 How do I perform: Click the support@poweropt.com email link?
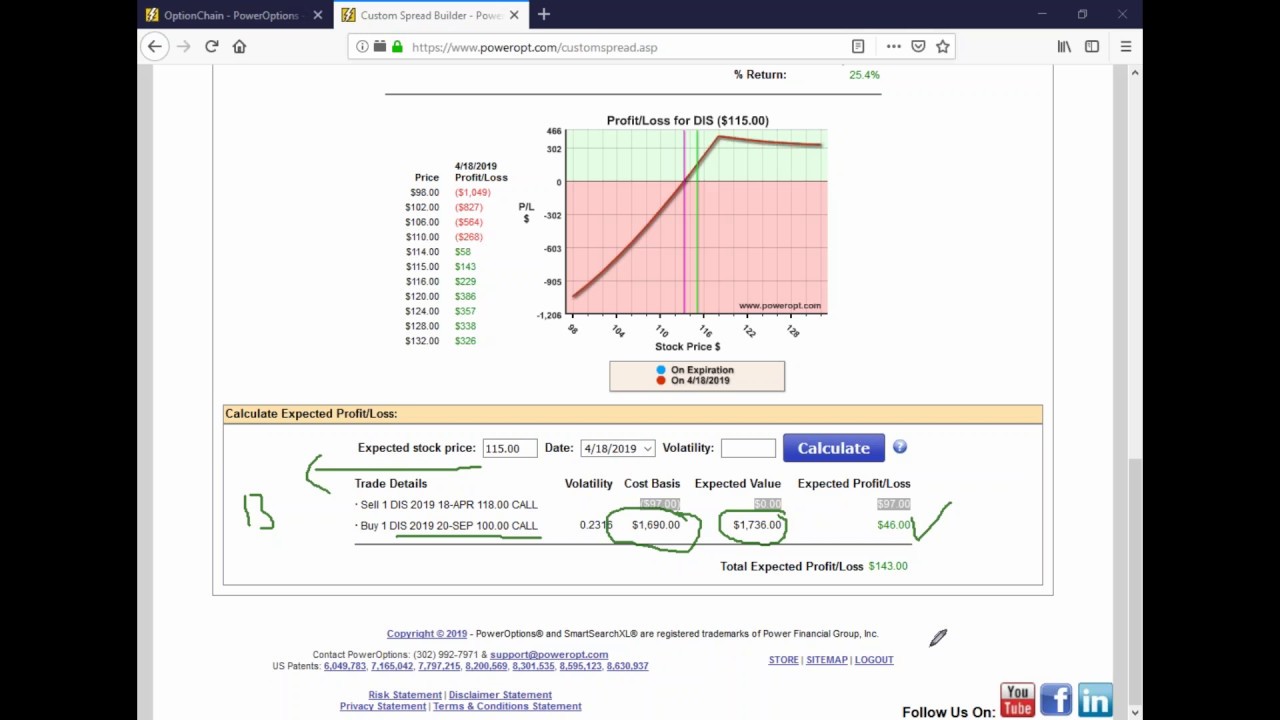[549, 655]
